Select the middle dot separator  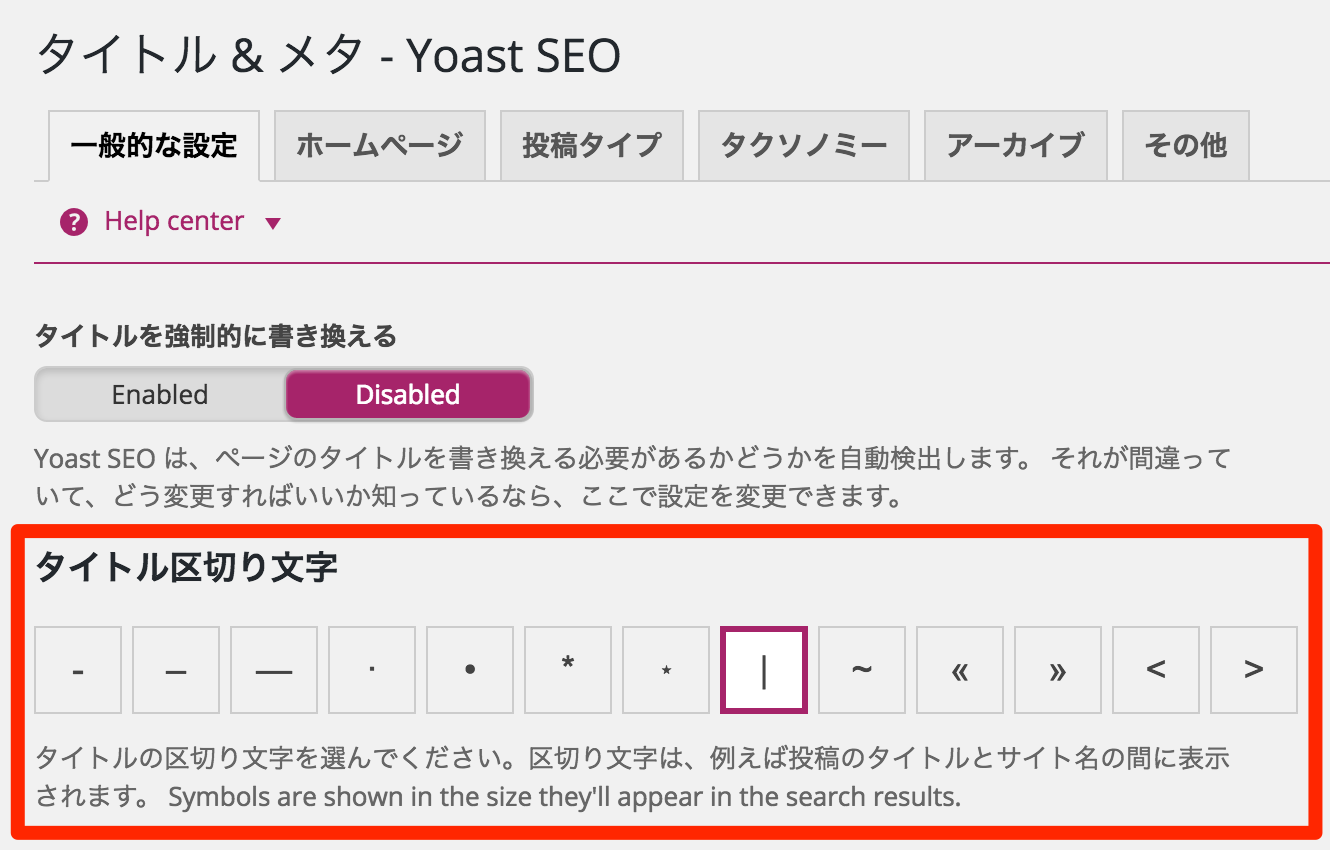click(372, 670)
